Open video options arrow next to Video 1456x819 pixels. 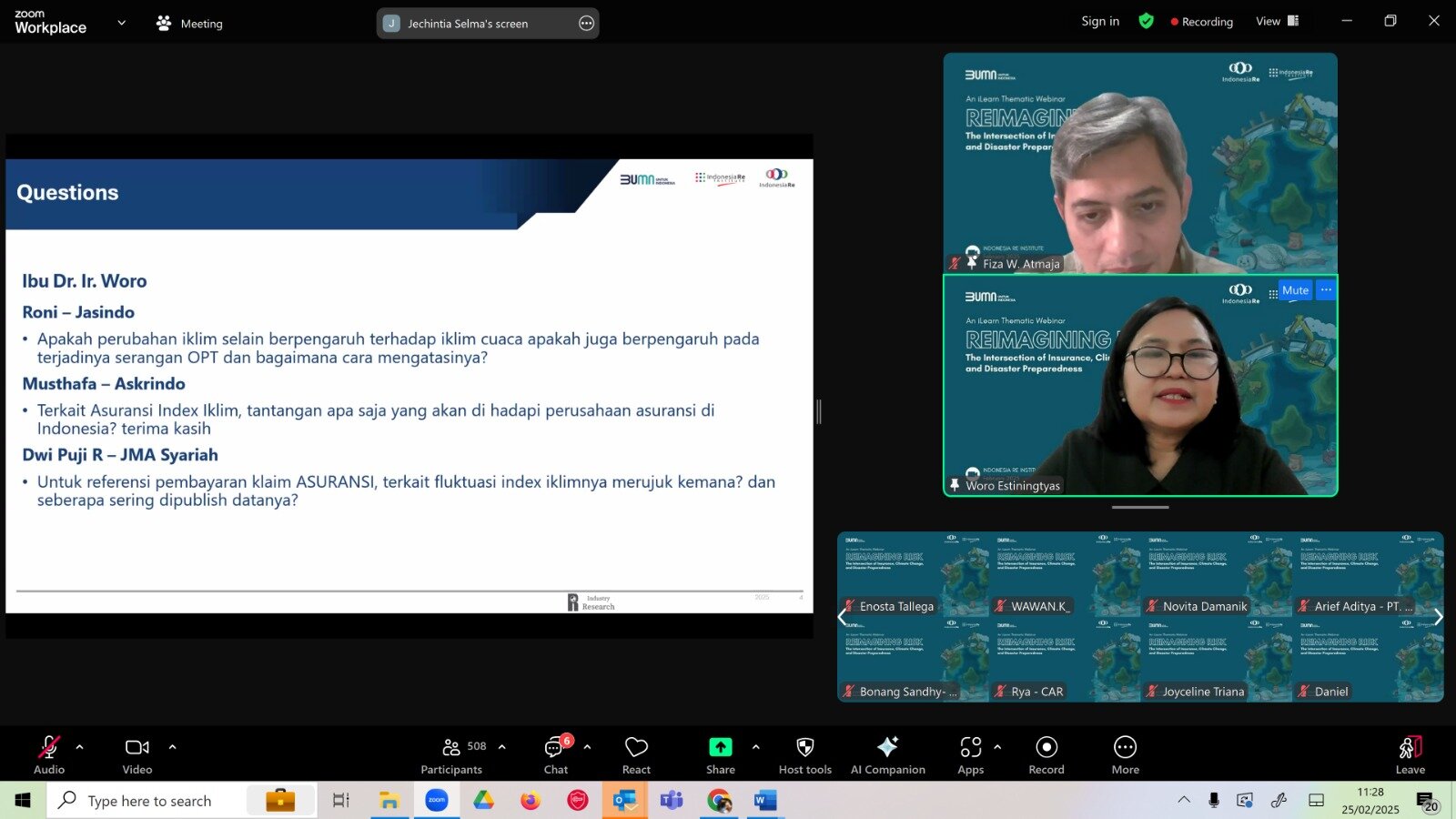[172, 747]
